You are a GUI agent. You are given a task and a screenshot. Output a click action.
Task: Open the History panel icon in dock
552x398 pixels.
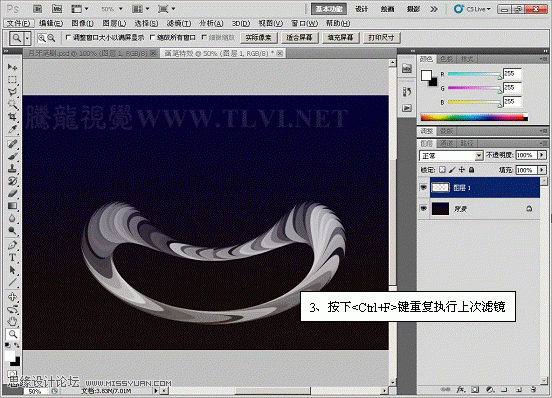tap(407, 92)
